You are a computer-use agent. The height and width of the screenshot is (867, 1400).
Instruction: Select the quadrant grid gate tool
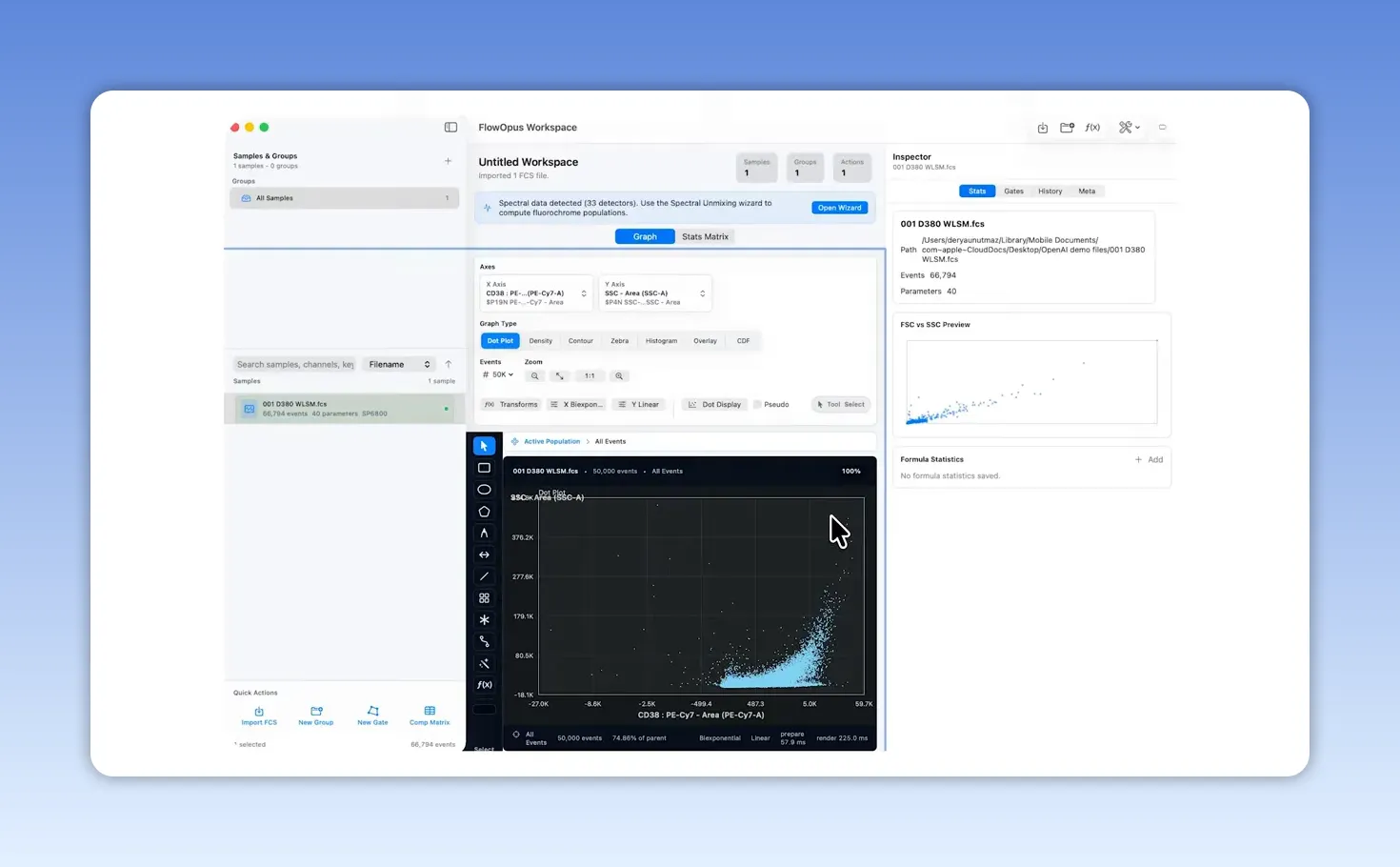tap(484, 598)
